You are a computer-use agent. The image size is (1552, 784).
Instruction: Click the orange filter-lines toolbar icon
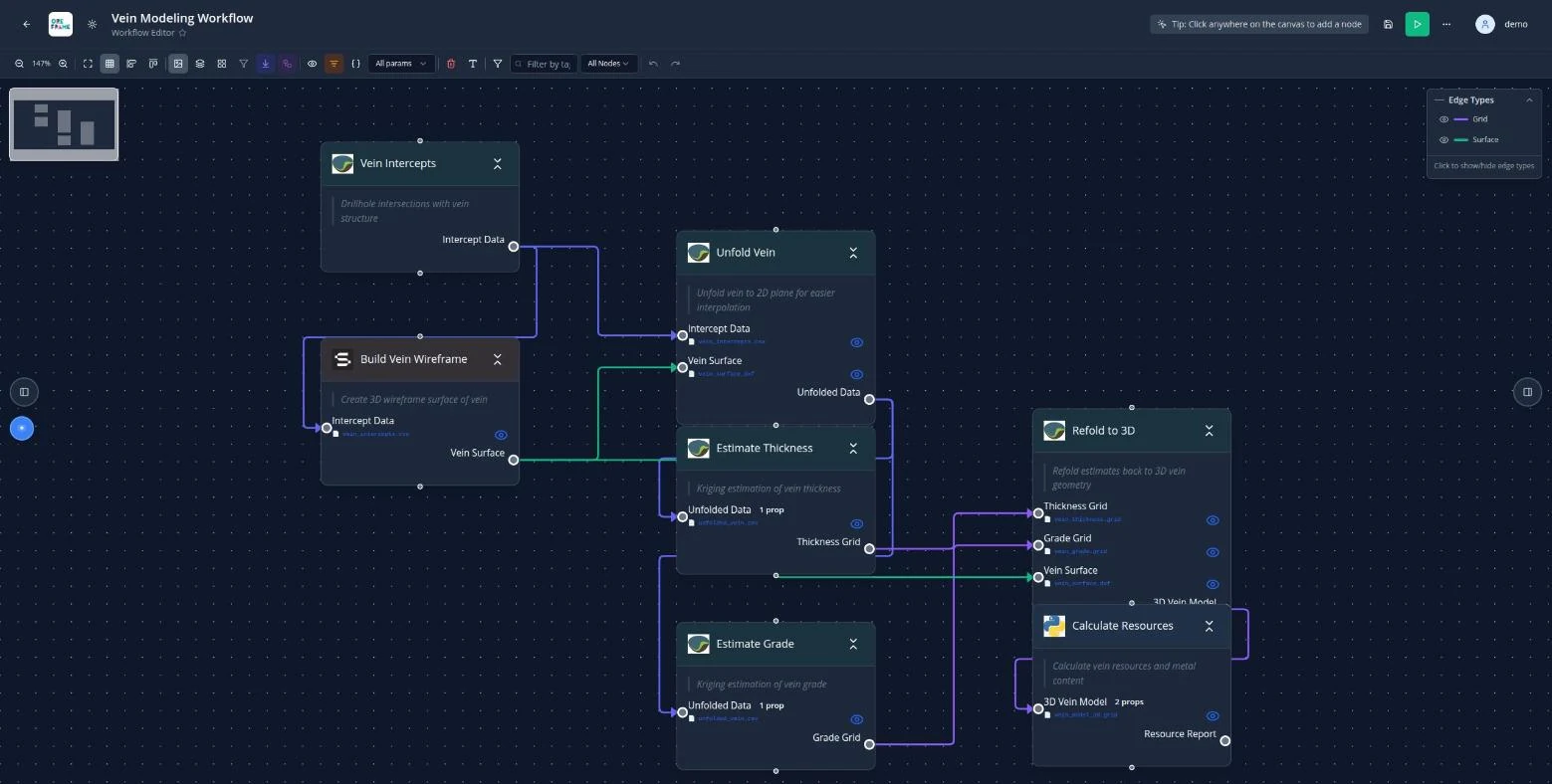point(333,64)
